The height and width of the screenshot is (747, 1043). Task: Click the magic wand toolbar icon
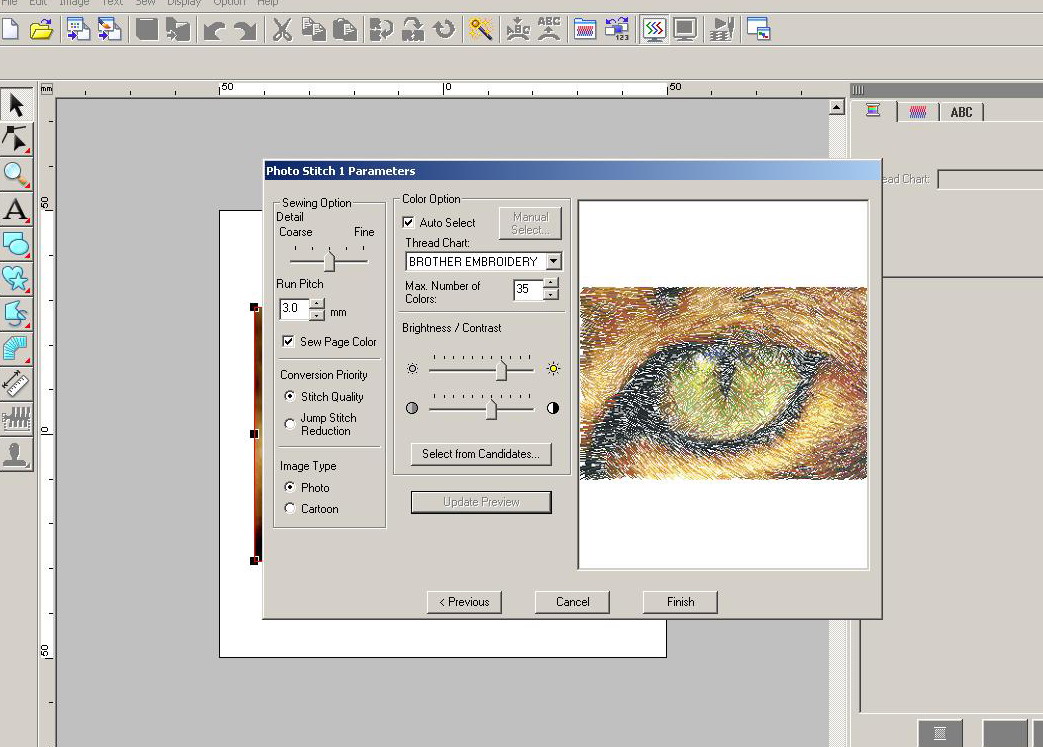[x=481, y=30]
